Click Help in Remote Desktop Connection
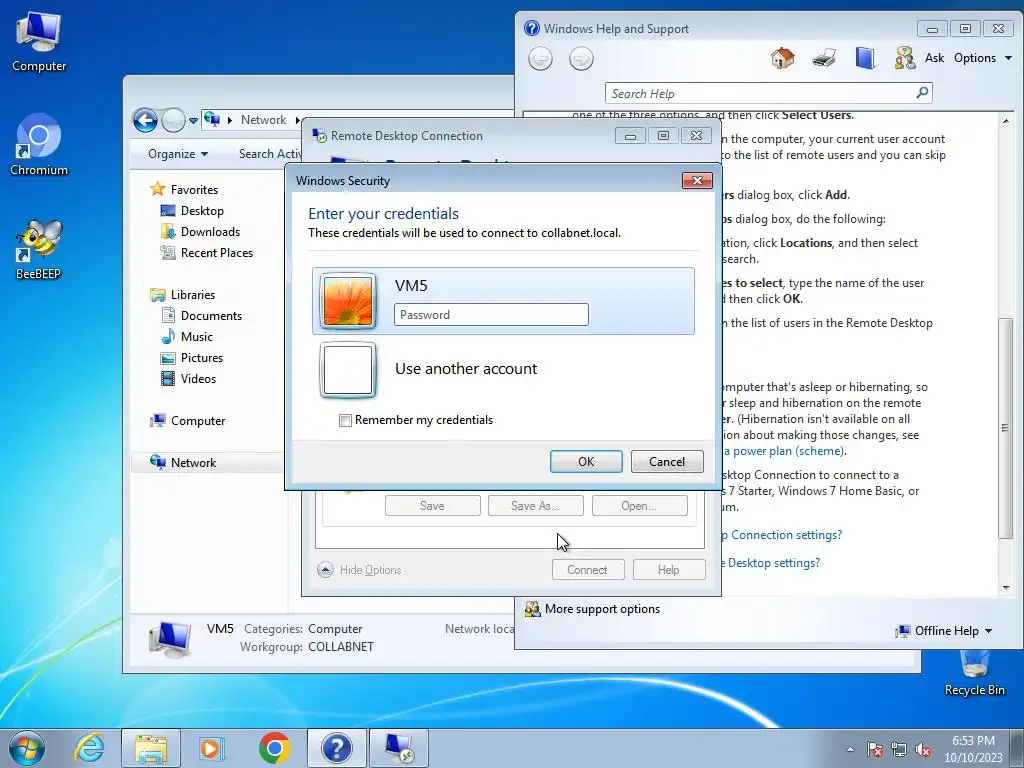Viewport: 1024px width, 768px height. pyautogui.click(x=669, y=570)
